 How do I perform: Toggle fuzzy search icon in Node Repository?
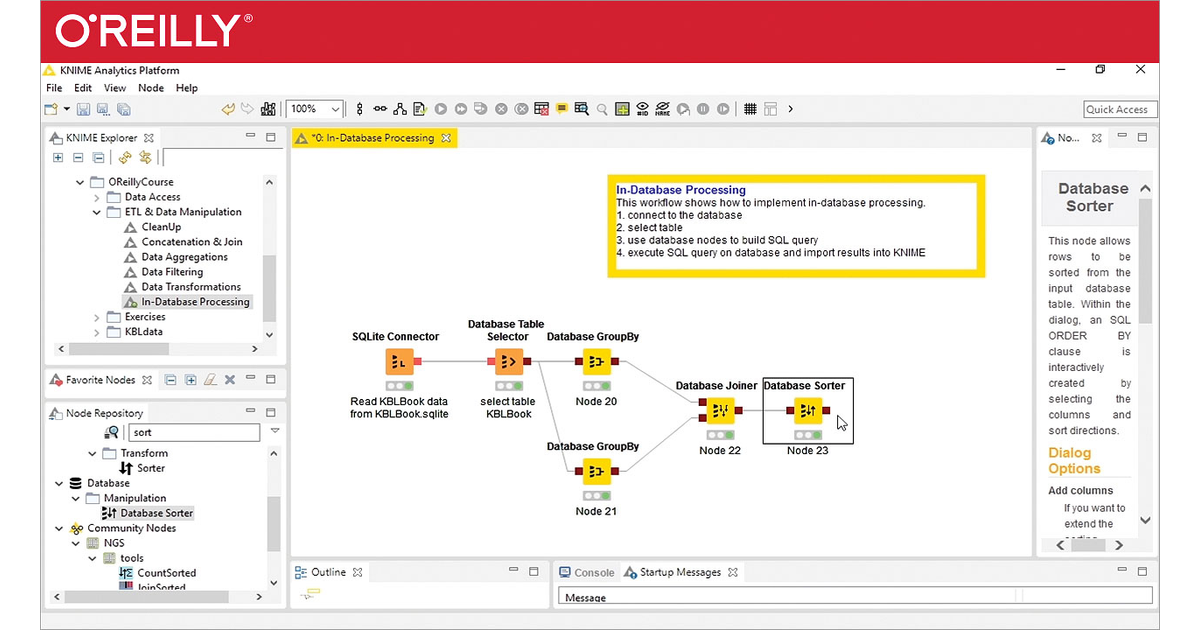pos(112,433)
